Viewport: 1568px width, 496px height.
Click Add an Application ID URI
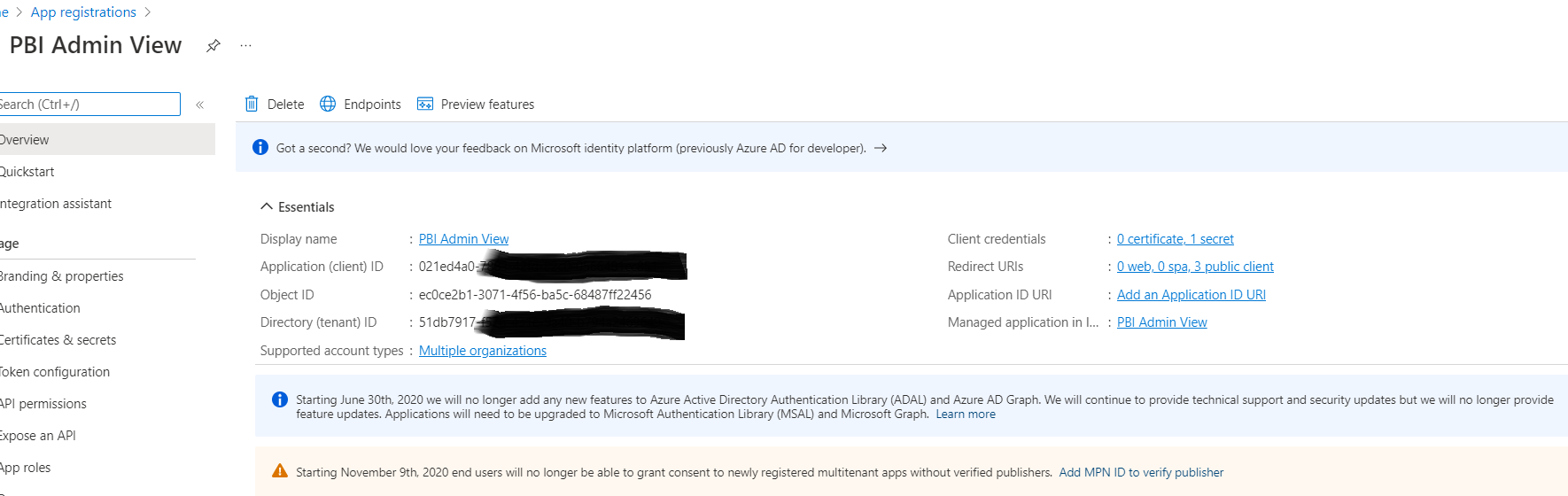pyautogui.click(x=1191, y=295)
